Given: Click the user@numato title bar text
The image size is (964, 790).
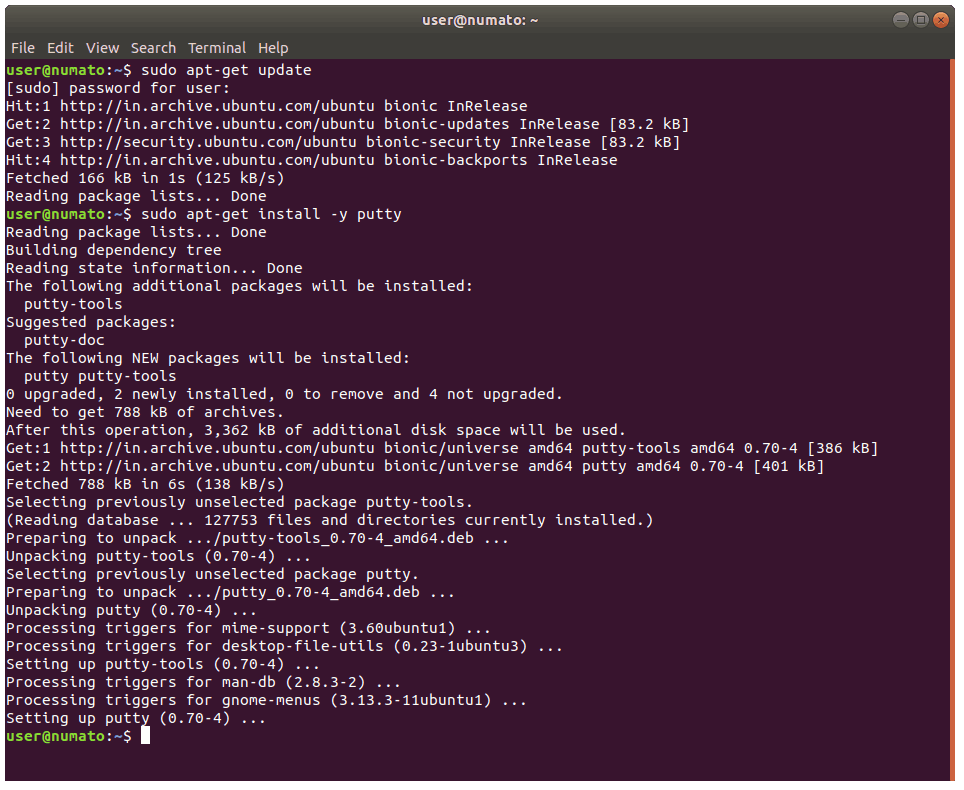Looking at the screenshot, I should pyautogui.click(x=482, y=20).
